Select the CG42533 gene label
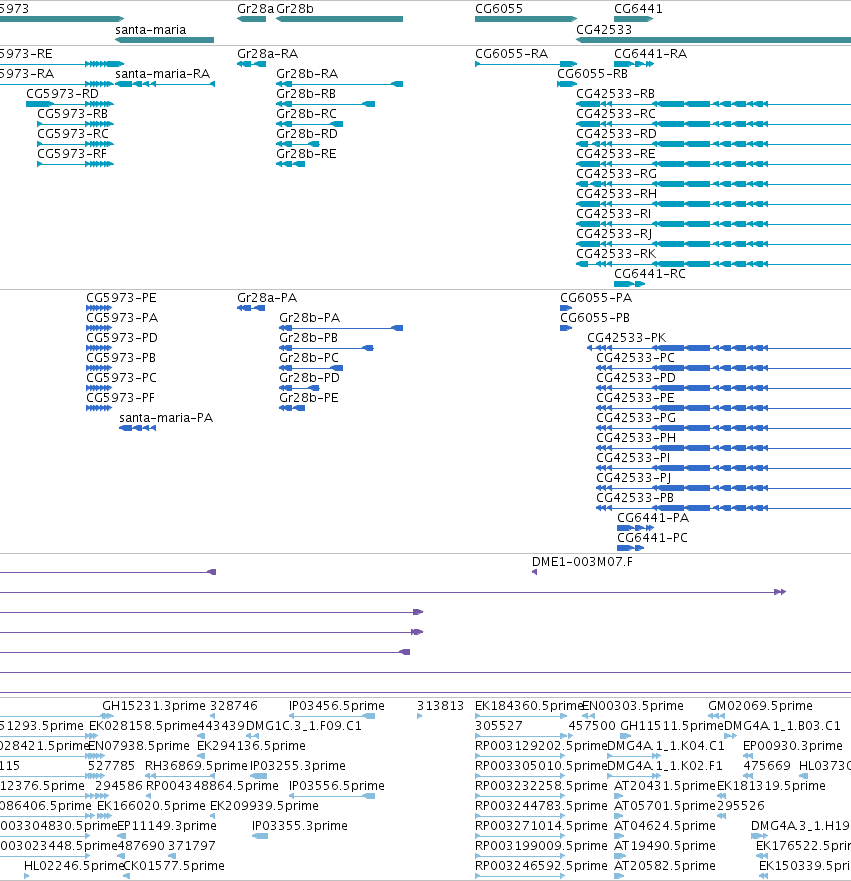The image size is (851, 881). [604, 30]
